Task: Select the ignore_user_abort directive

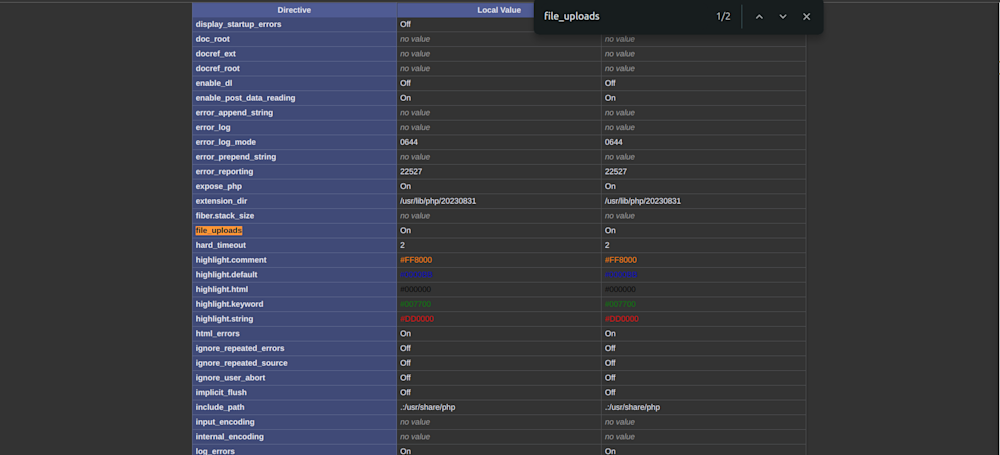Action: pos(230,377)
